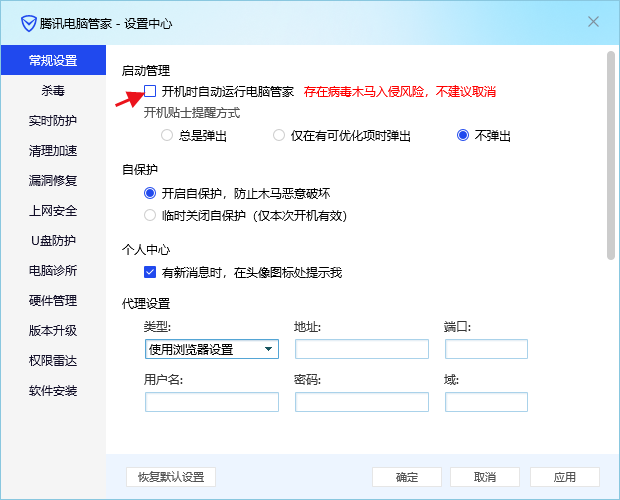
Task: Focus the 密码 input field
Action: click(362, 402)
